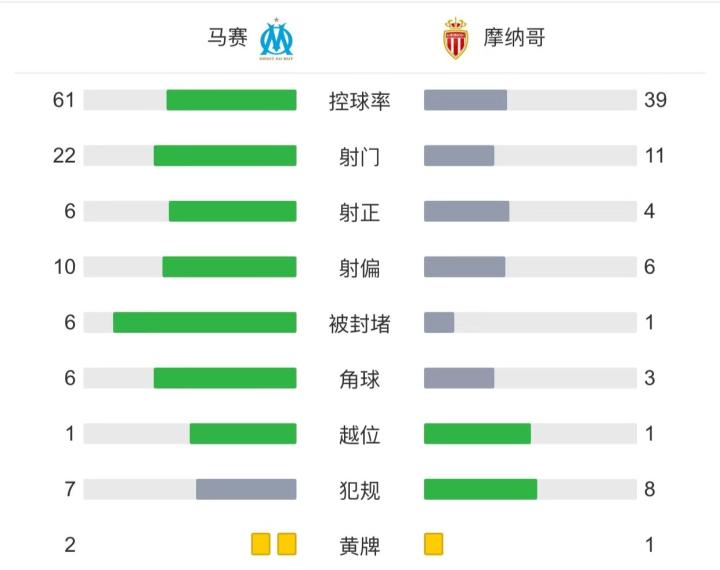Click Marseille's green possession bar
720x570 pixels.
[x=231, y=100]
